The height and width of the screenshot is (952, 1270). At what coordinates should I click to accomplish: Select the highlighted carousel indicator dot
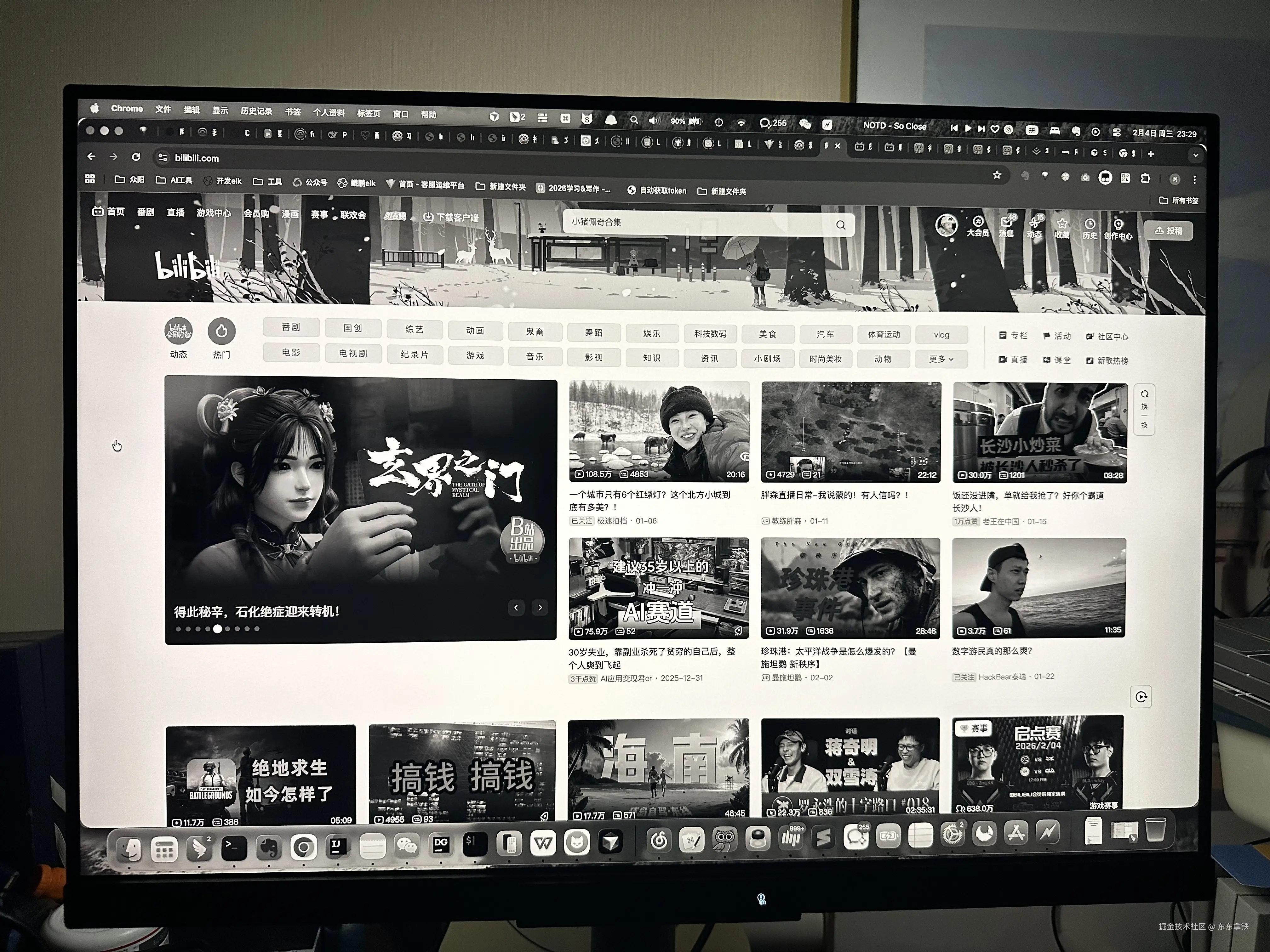point(218,628)
